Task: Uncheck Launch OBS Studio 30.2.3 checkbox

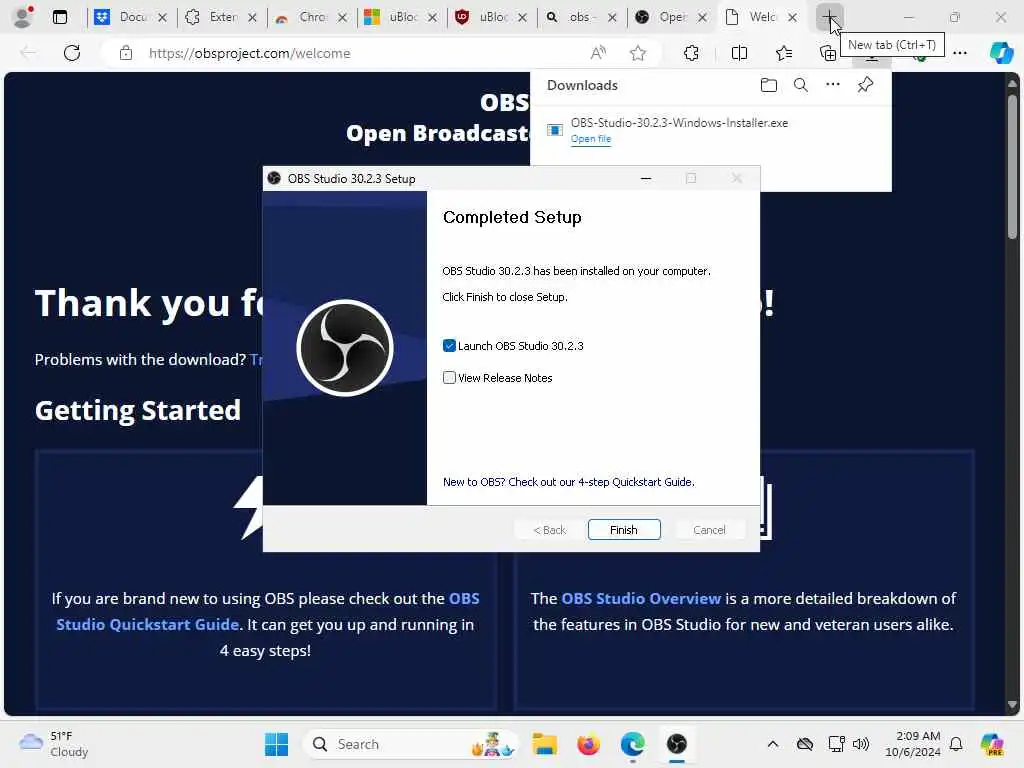Action: pos(449,345)
